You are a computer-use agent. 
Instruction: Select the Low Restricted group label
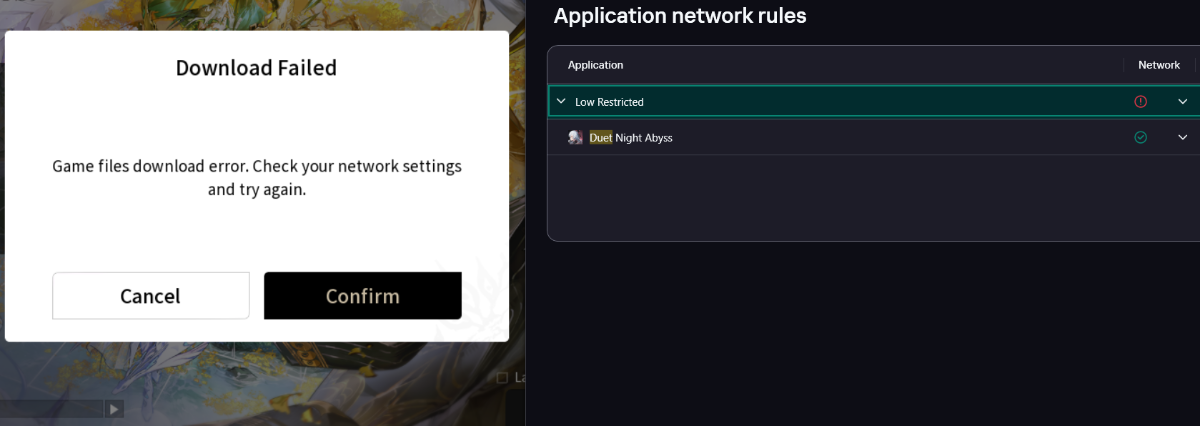tap(609, 102)
